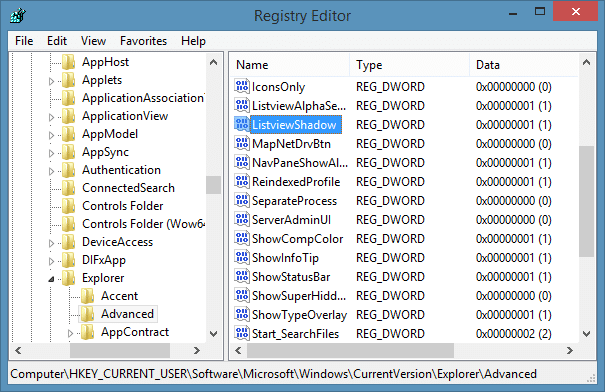Click the DWORD icon beside MapNetDrvBtn
605x392 pixels.
(242, 143)
